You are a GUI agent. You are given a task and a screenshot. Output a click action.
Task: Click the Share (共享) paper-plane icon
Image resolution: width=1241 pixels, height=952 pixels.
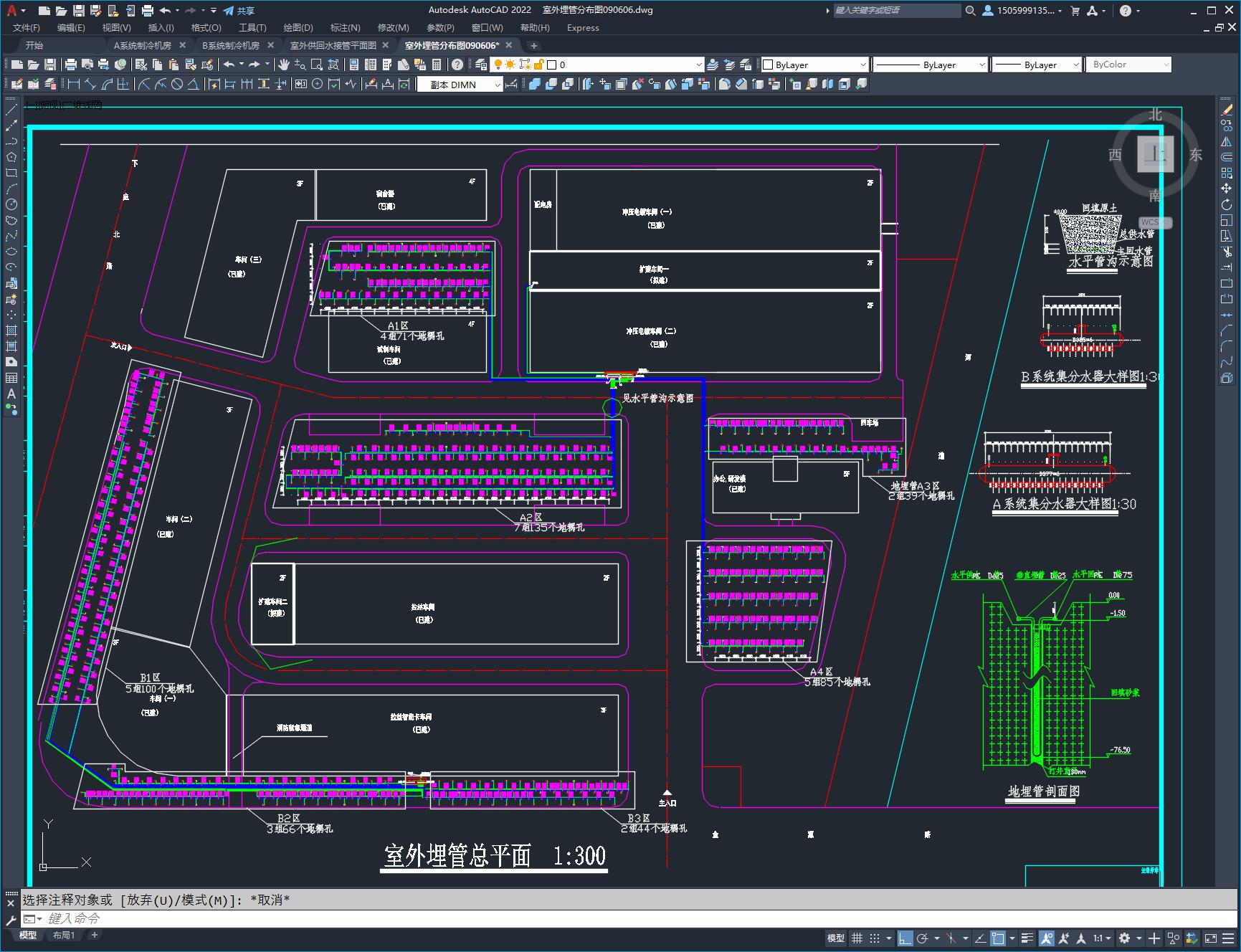229,11
